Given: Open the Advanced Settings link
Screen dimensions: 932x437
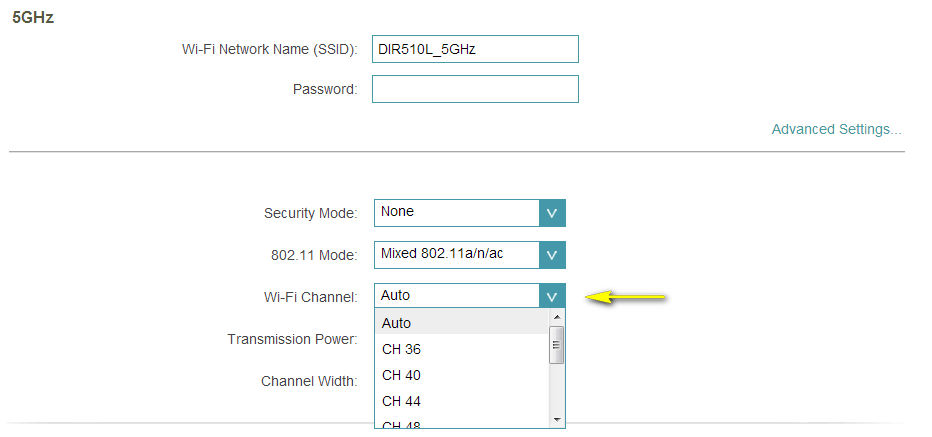Looking at the screenshot, I should pyautogui.click(x=836, y=129).
